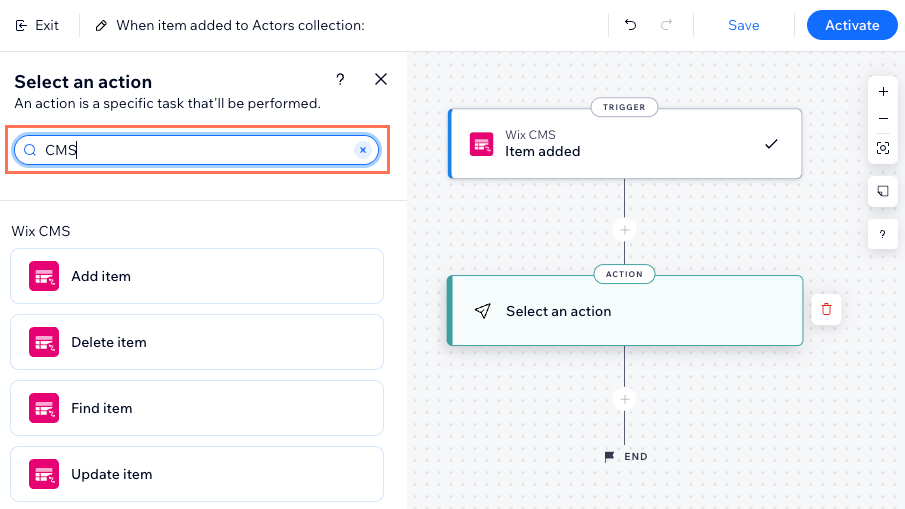Close the Select an action panel
Screen dimensions: 905x509
(381, 79)
